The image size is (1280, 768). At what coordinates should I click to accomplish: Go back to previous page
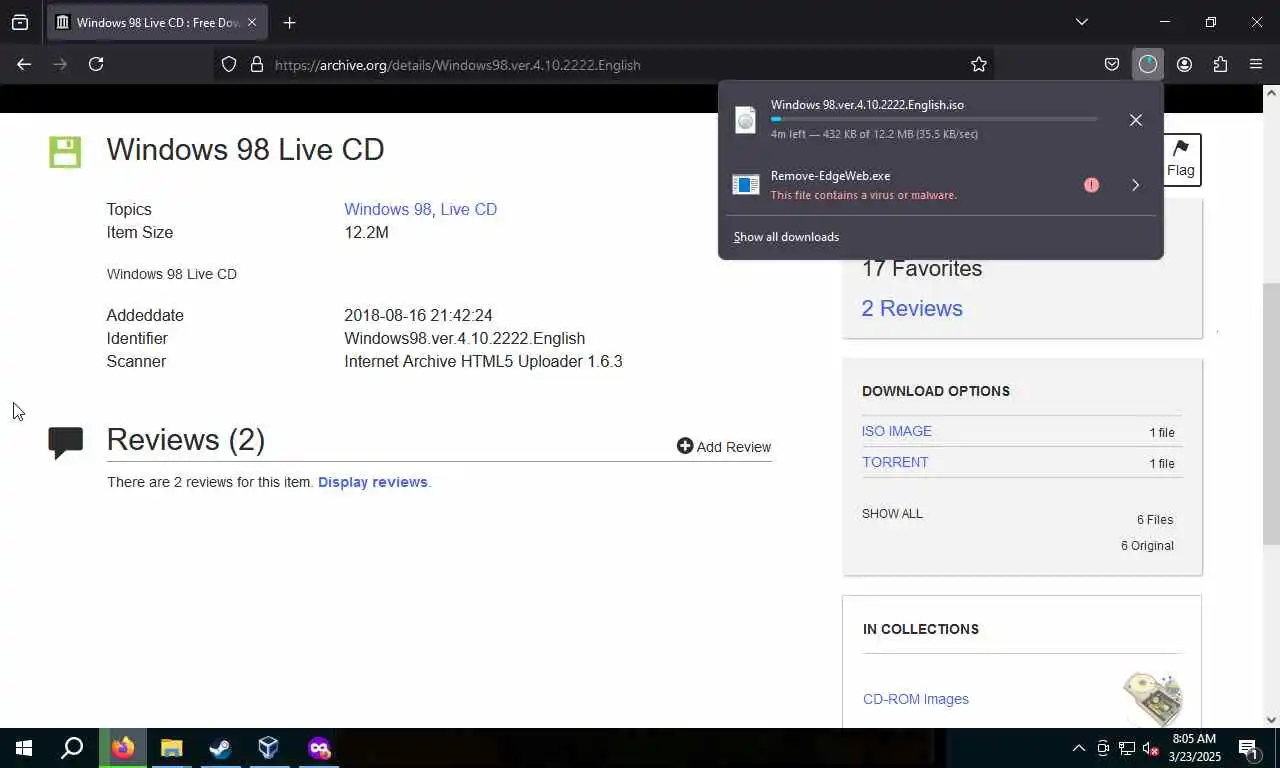click(x=24, y=64)
